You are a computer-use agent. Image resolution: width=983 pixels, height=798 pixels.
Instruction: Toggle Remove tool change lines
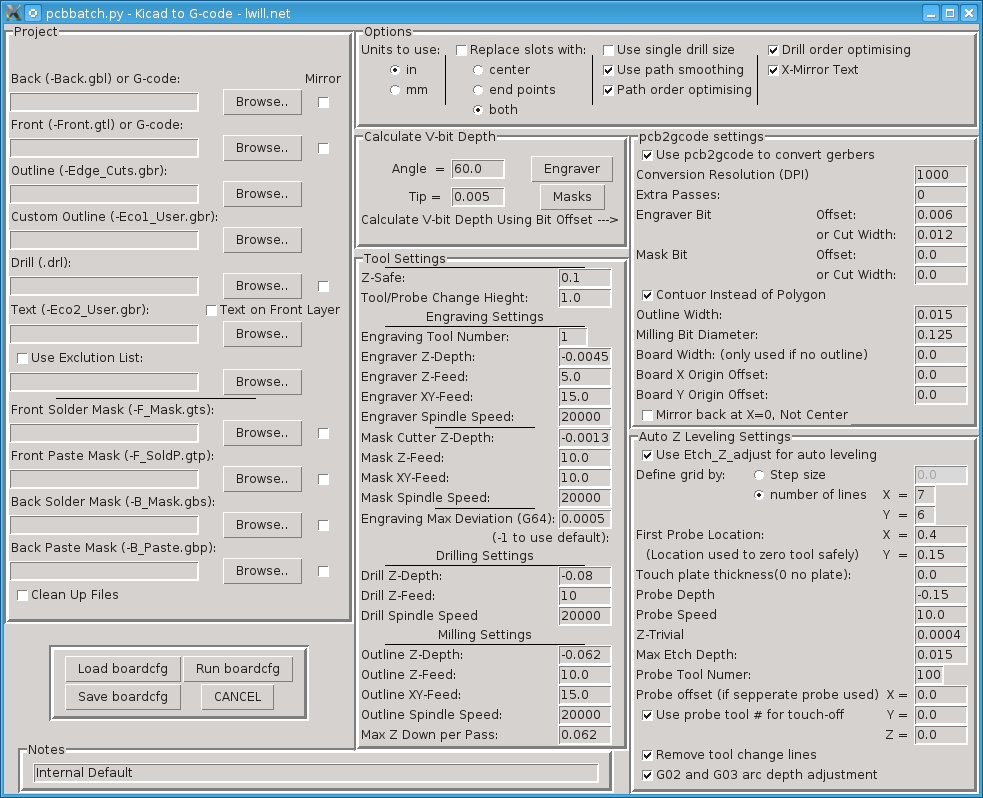[x=647, y=755]
